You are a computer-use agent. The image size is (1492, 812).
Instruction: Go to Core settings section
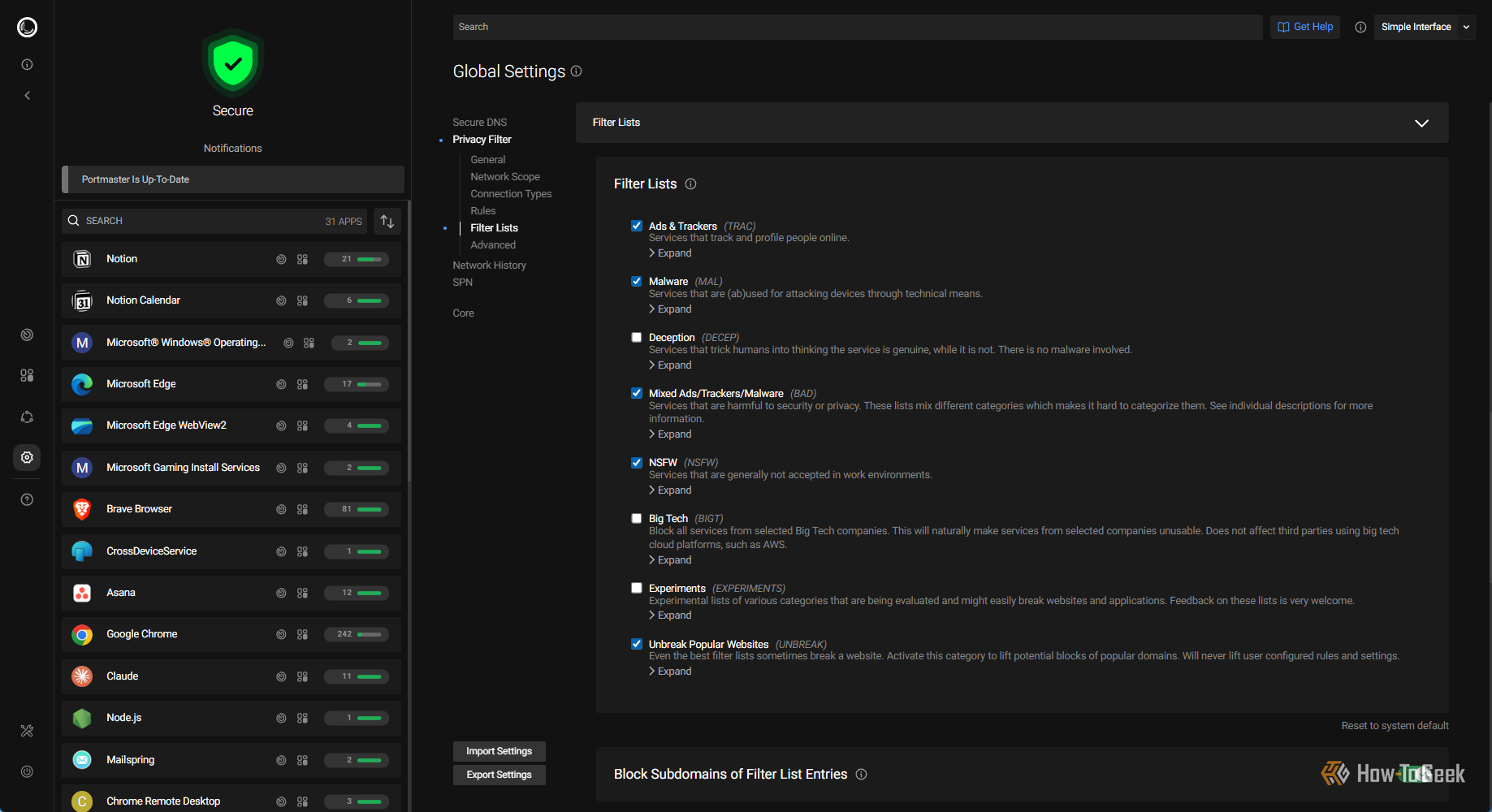click(x=464, y=313)
